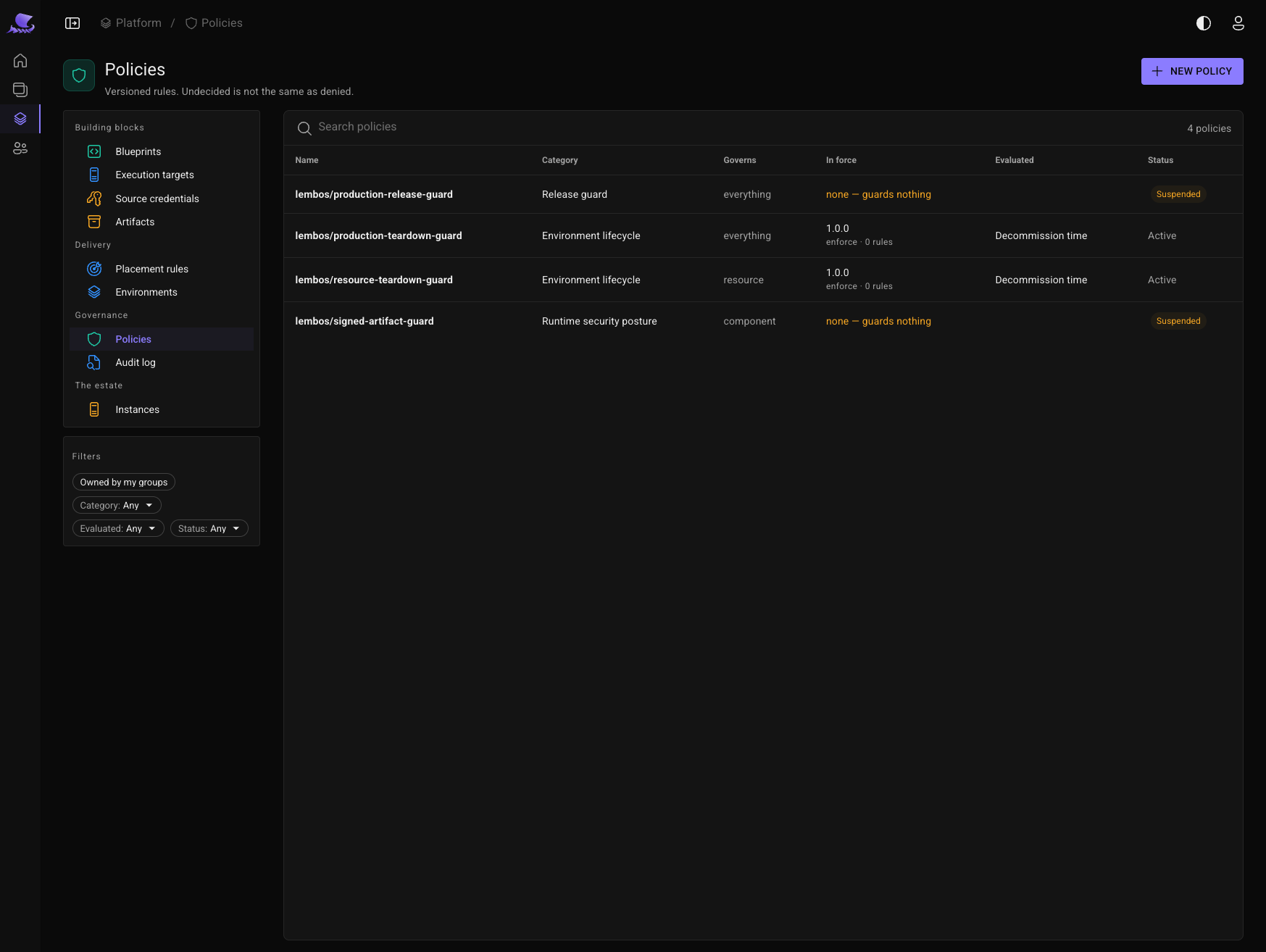The width and height of the screenshot is (1266, 952).
Task: Open the home icon in left rail
Action: coord(20,61)
